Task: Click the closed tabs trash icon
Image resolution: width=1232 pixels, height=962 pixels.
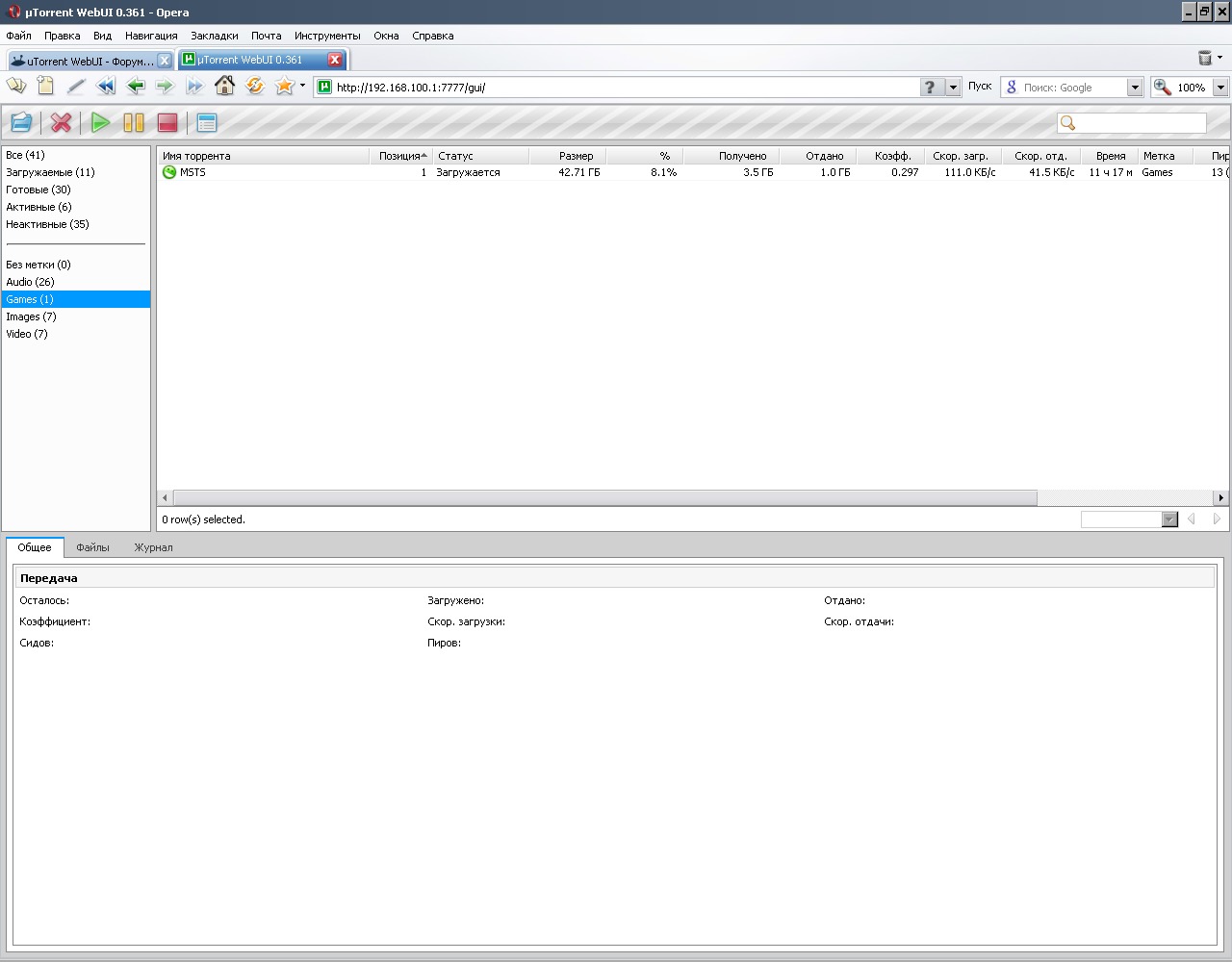Action: click(x=1205, y=59)
